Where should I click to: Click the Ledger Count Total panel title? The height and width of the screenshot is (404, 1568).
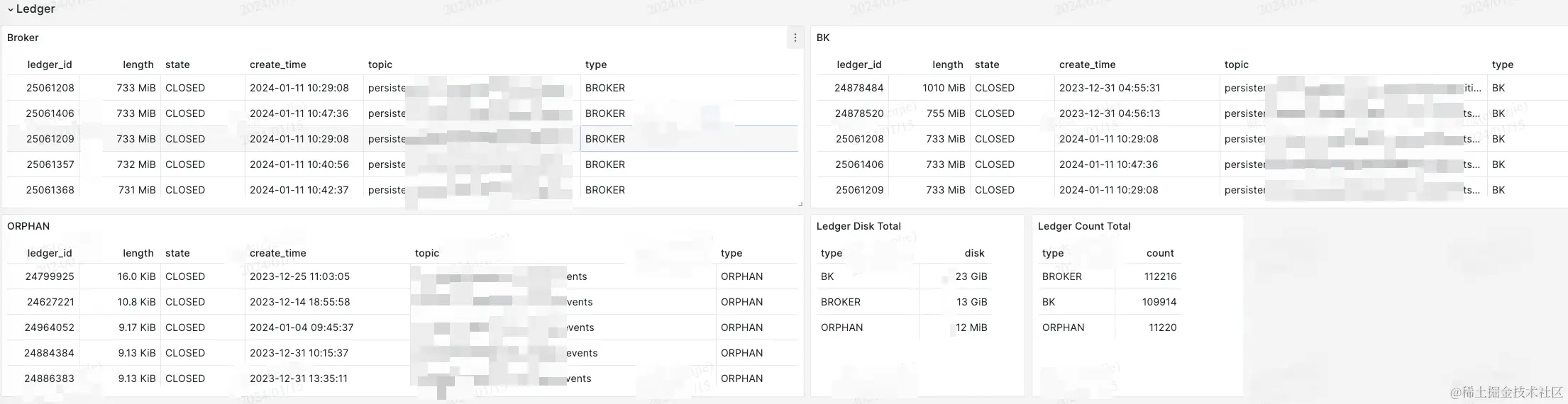pos(1084,226)
